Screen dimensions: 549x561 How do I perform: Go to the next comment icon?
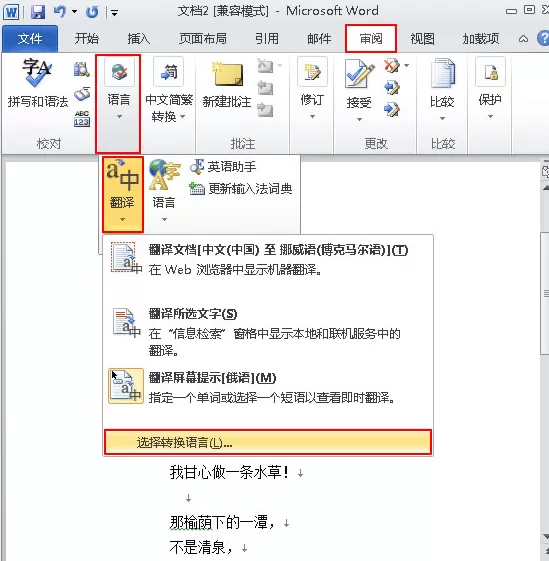[265, 110]
